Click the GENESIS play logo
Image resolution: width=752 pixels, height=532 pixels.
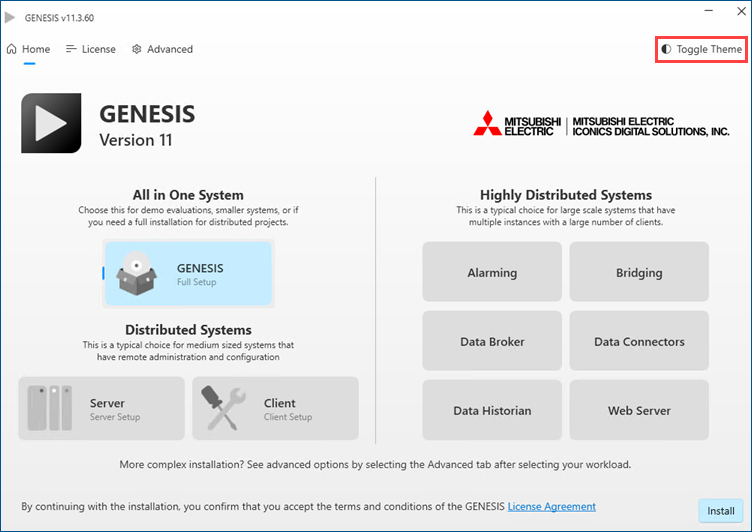point(51,123)
